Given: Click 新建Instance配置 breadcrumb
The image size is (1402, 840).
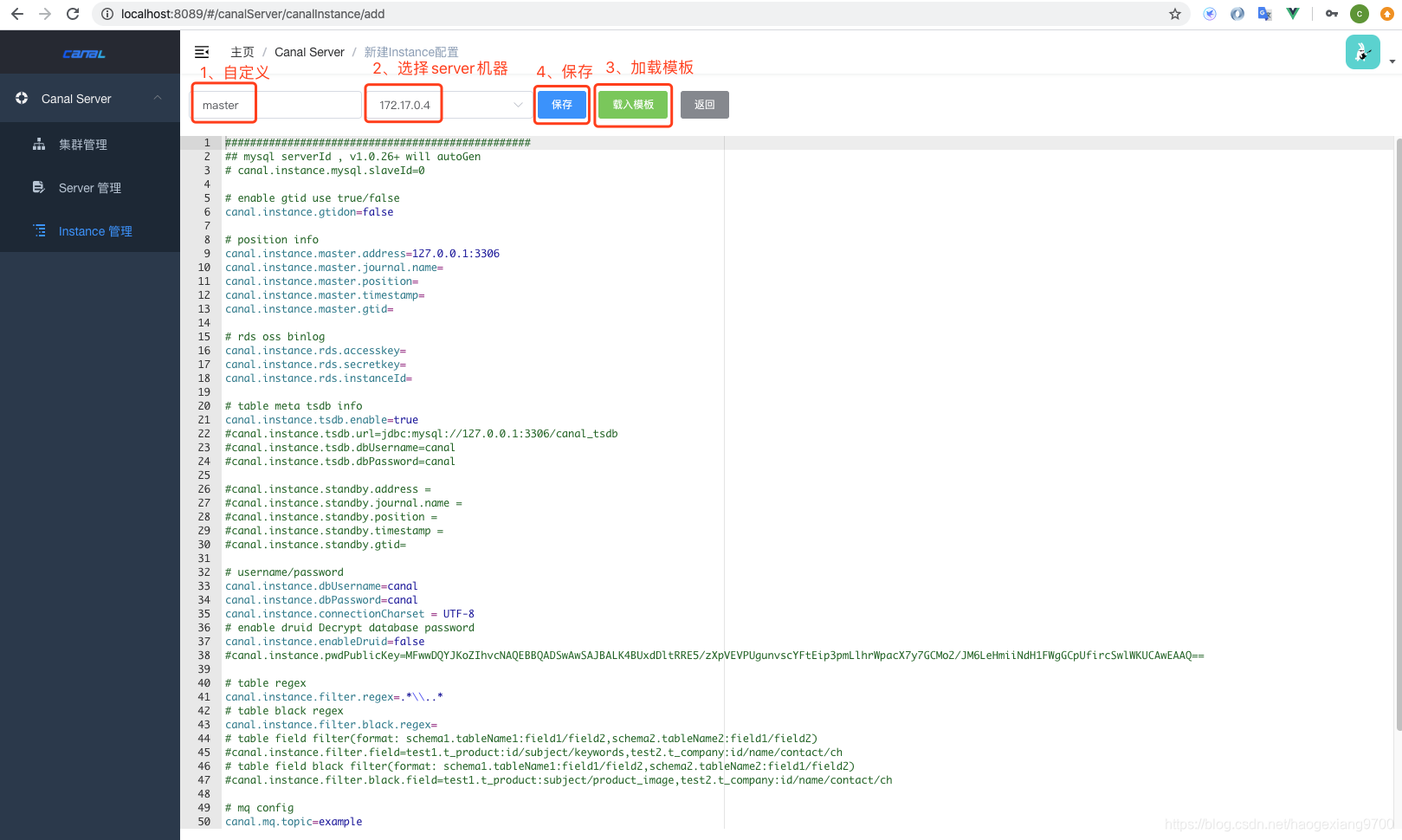Looking at the screenshot, I should pyautogui.click(x=411, y=52).
